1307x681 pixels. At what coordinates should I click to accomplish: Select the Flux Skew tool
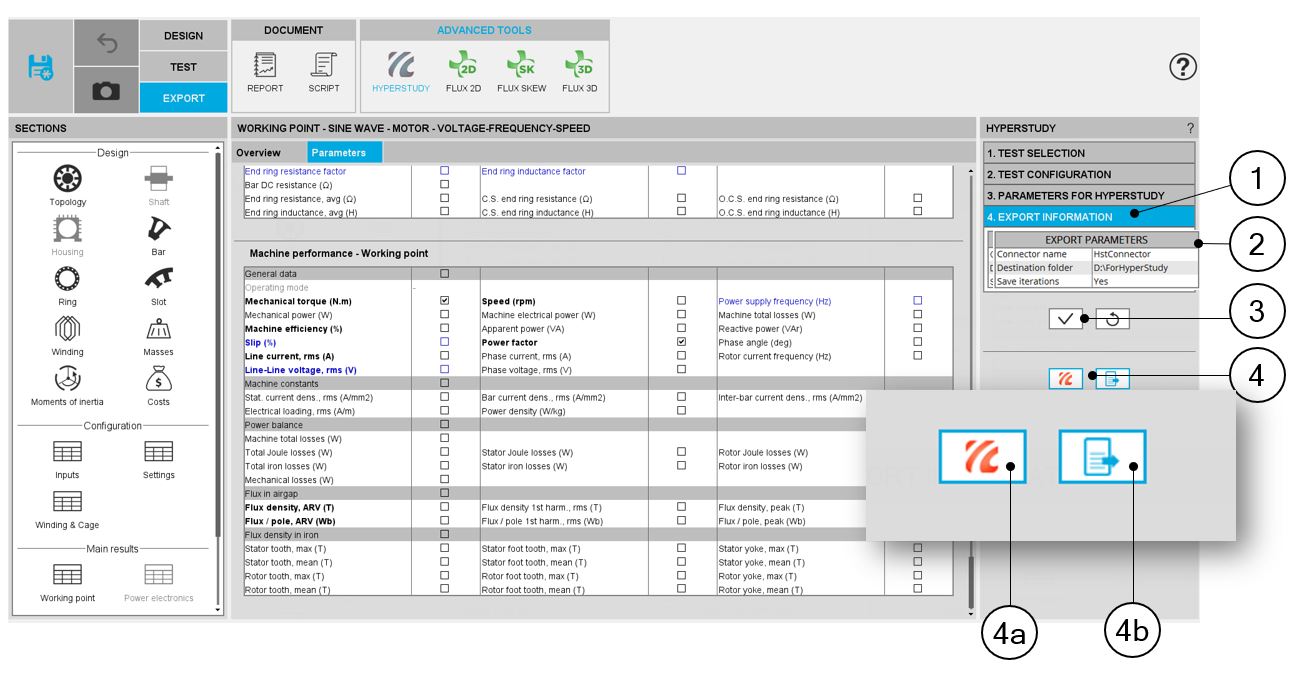[x=520, y=68]
